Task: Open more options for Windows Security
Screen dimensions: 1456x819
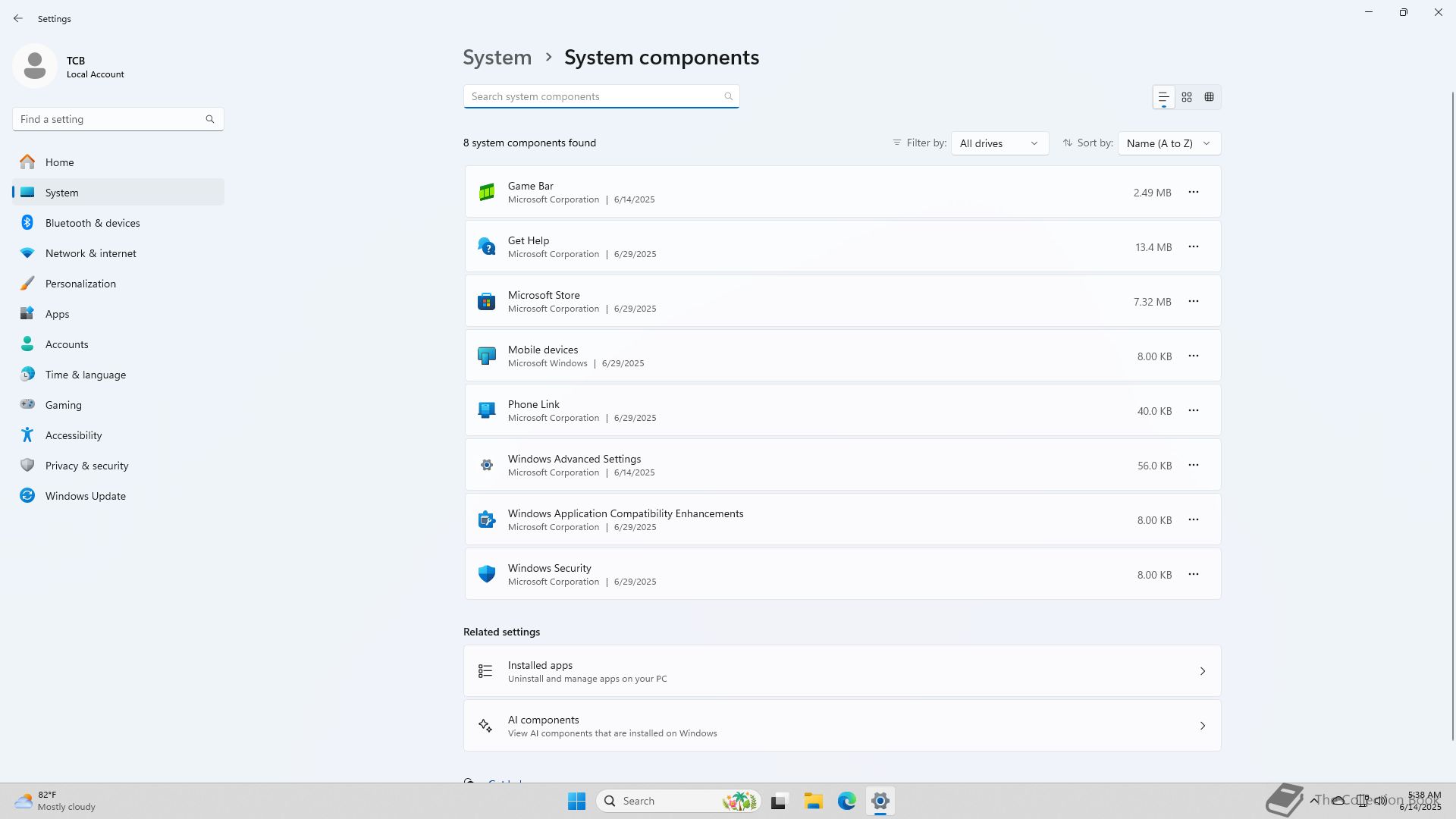Action: click(x=1194, y=574)
